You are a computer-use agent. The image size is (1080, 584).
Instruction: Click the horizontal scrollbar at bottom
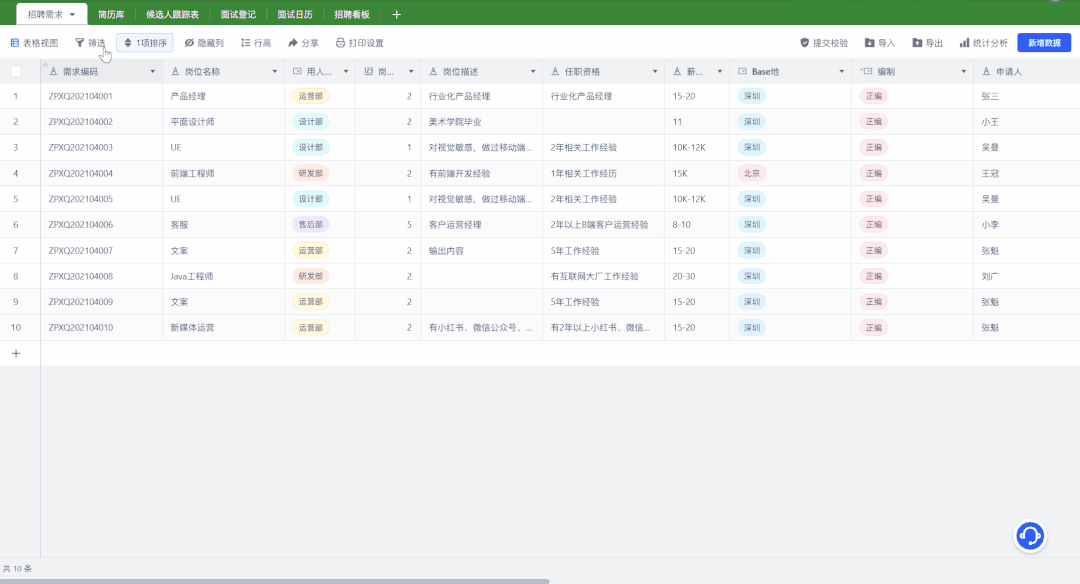click(274, 581)
